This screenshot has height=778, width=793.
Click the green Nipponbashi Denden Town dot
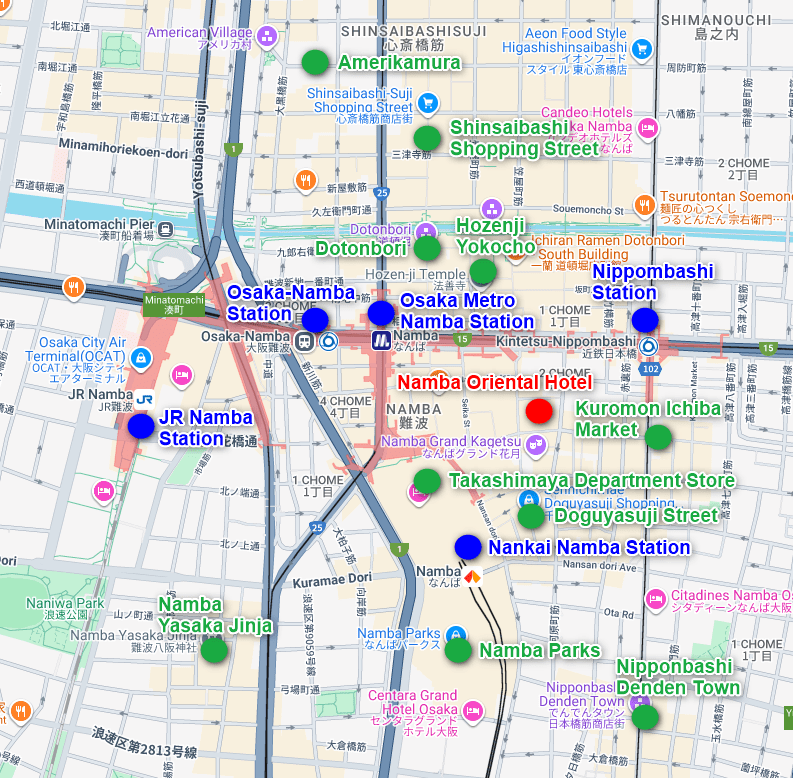click(x=645, y=717)
